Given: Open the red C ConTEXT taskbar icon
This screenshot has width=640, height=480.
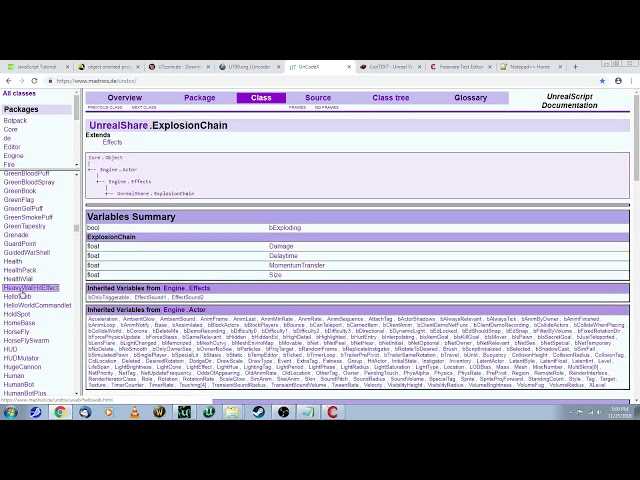Looking at the screenshot, I should pyautogui.click(x=332, y=412).
